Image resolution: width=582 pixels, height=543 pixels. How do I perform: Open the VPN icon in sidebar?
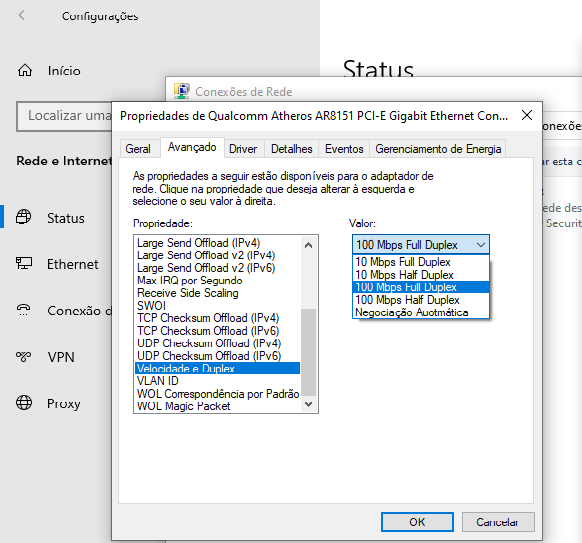click(x=24, y=357)
